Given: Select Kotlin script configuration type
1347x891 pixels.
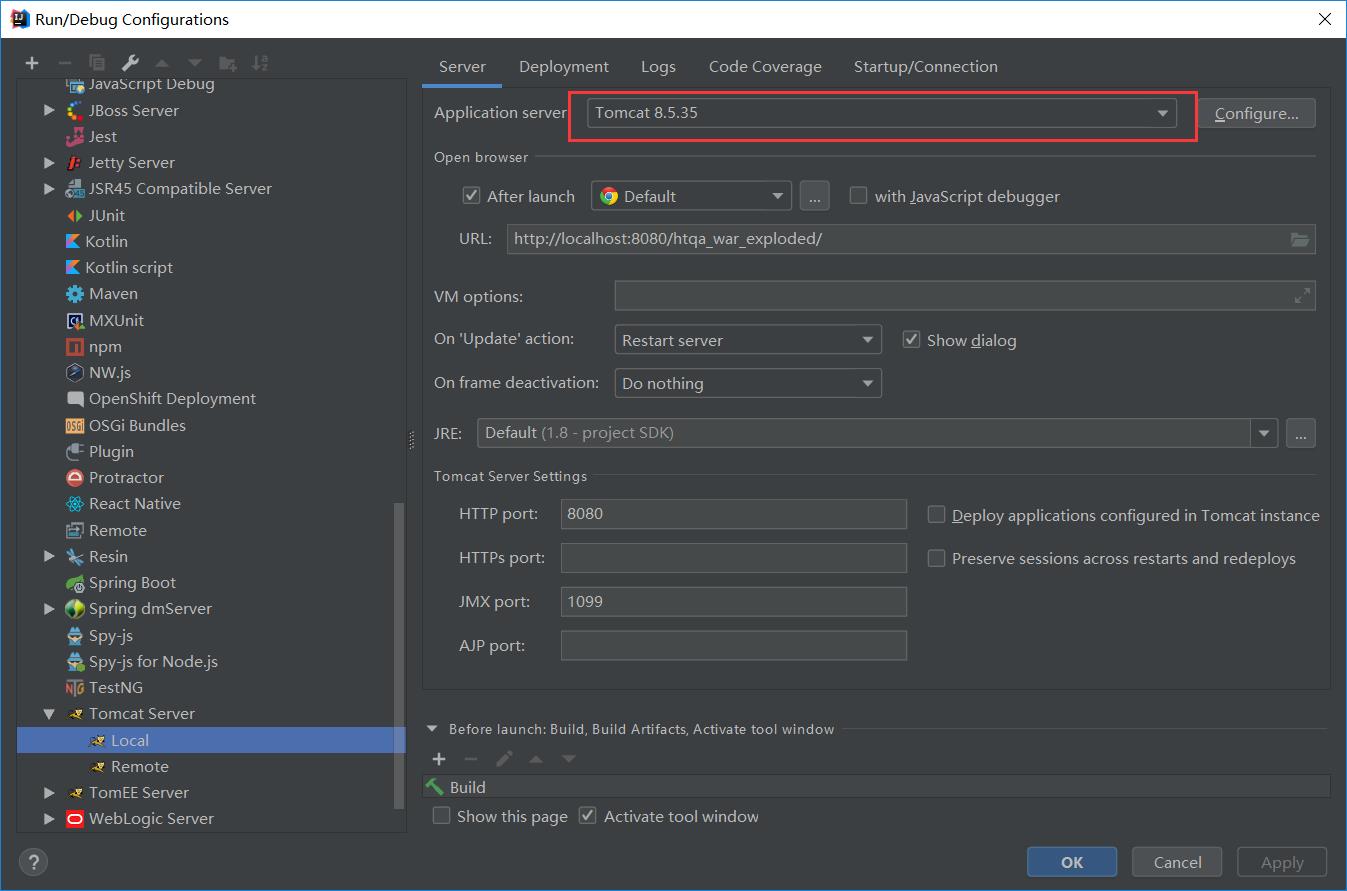Looking at the screenshot, I should tap(129, 267).
